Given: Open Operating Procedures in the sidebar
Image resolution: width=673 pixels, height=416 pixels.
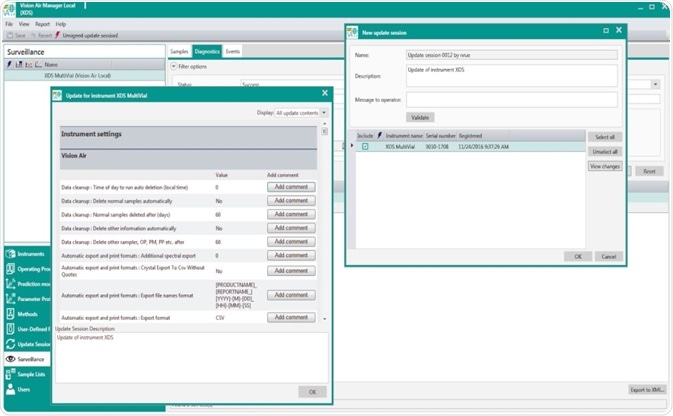Looking at the screenshot, I should coord(27,269).
